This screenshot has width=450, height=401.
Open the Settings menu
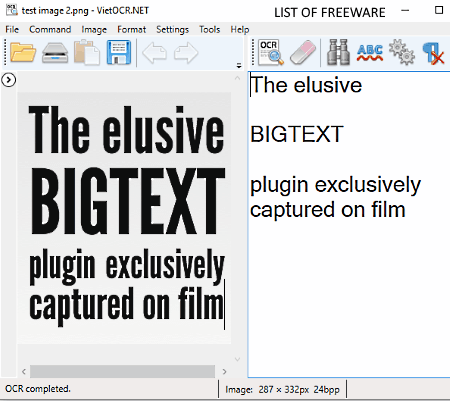(172, 30)
